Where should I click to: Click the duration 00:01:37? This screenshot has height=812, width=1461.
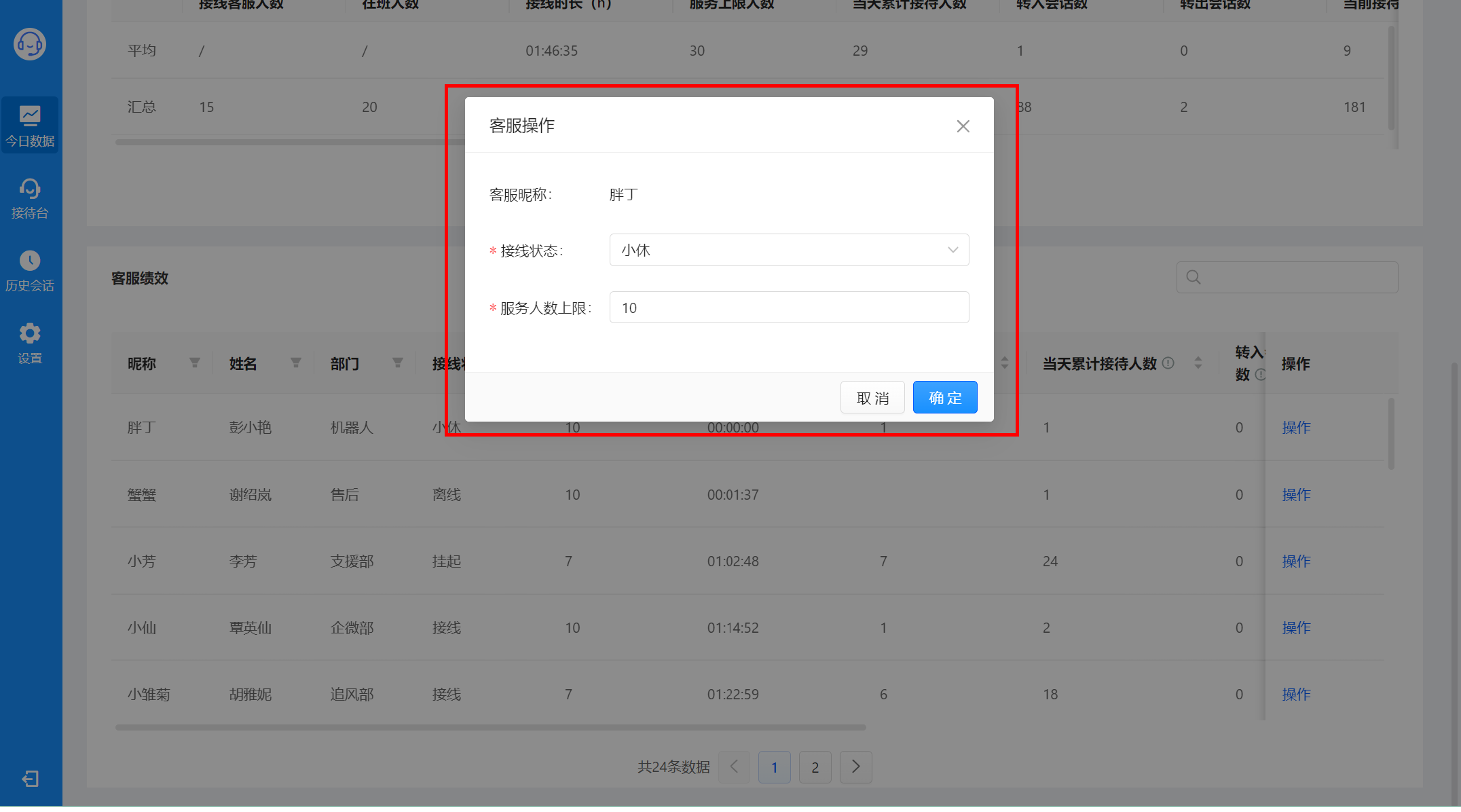pyautogui.click(x=733, y=495)
